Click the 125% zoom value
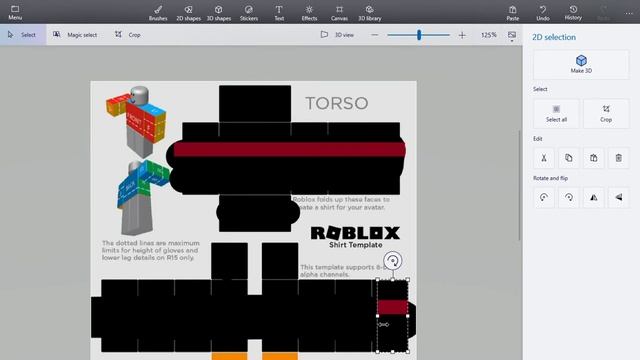640x360 pixels. tap(489, 35)
